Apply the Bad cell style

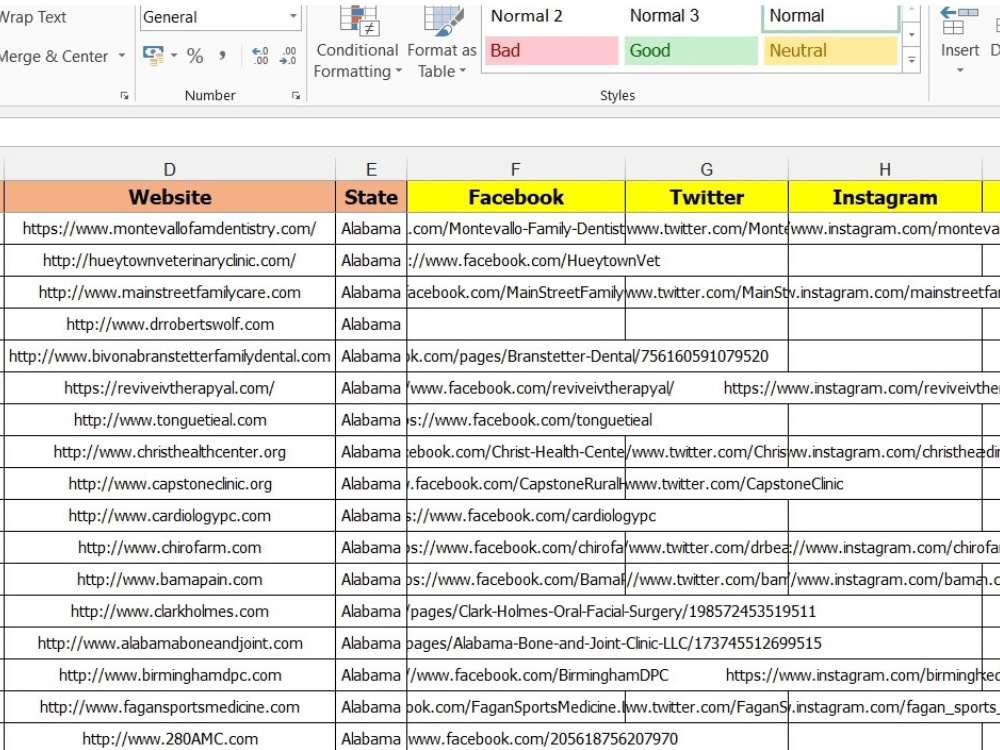point(551,50)
